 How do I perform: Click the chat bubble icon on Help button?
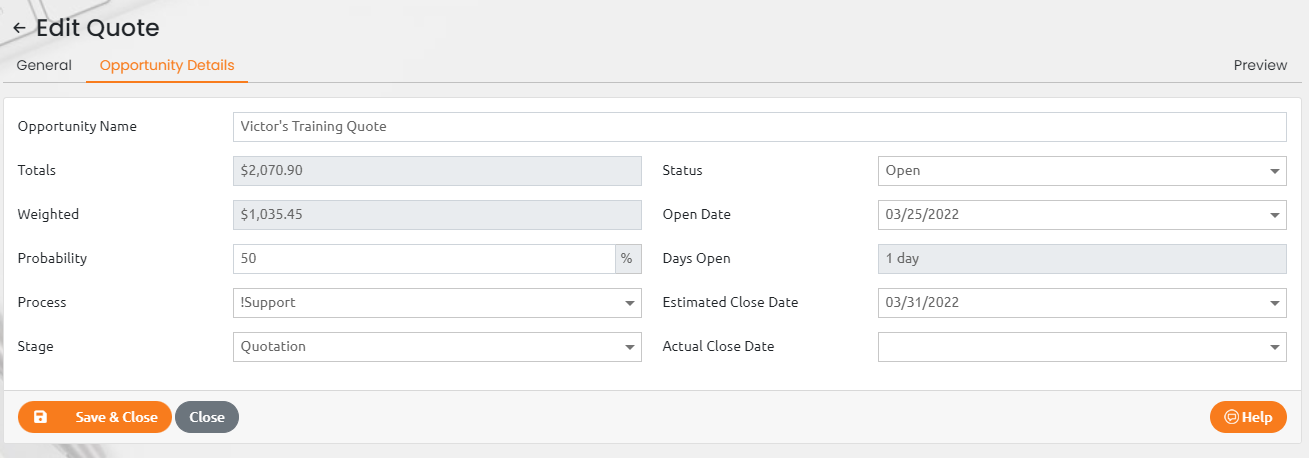(1232, 417)
